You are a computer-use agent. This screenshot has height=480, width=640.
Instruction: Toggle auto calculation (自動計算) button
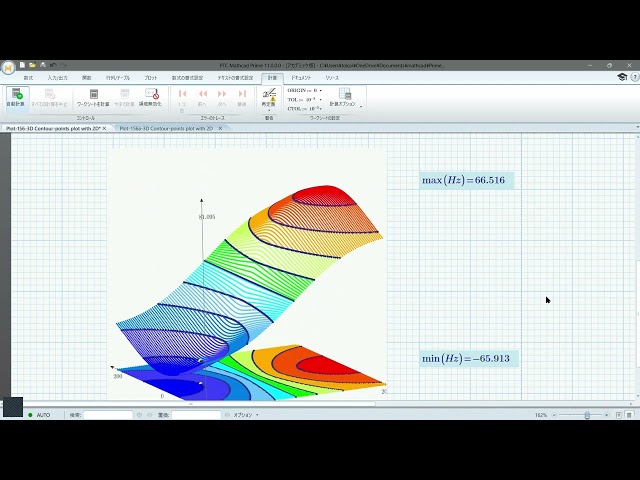tap(16, 98)
